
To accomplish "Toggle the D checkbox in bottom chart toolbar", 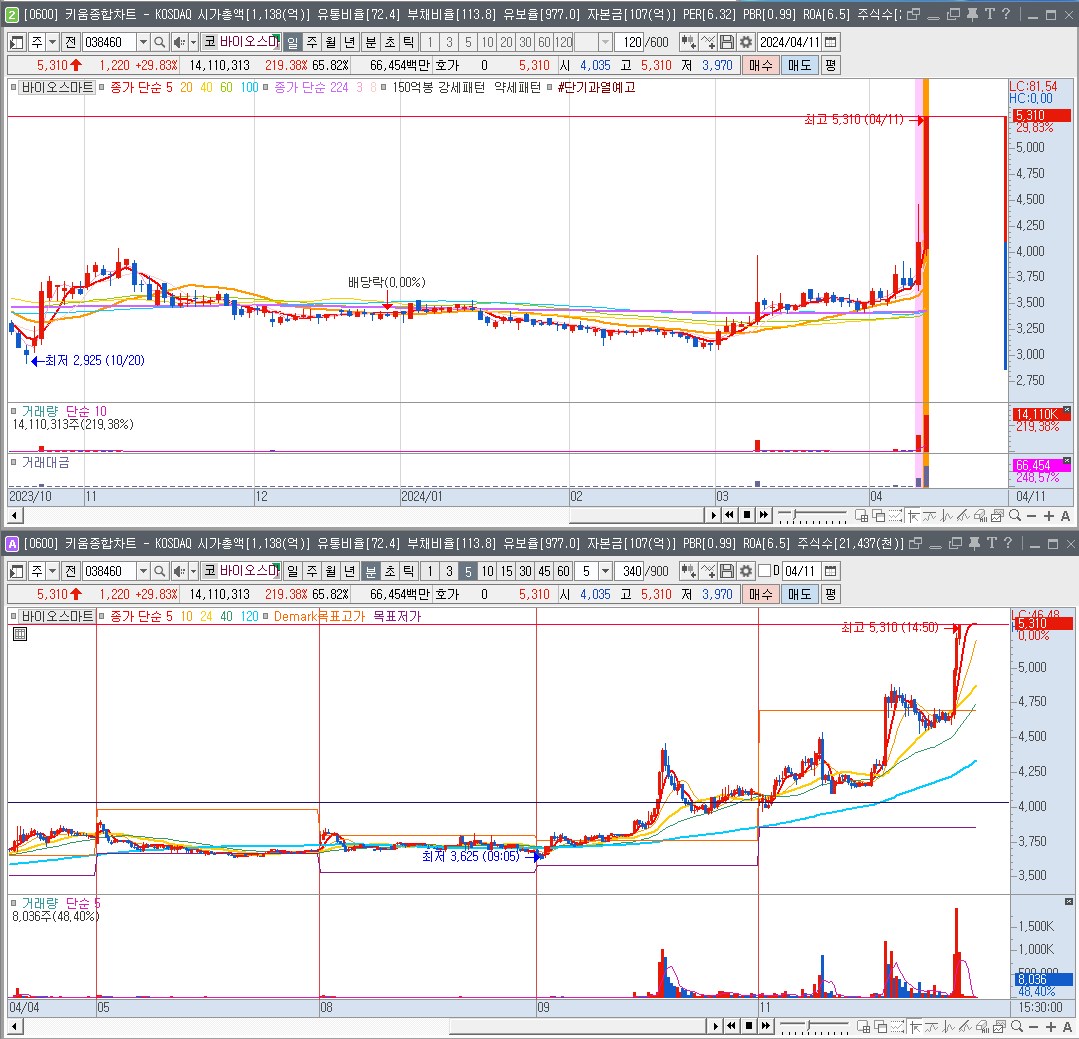I will [764, 571].
